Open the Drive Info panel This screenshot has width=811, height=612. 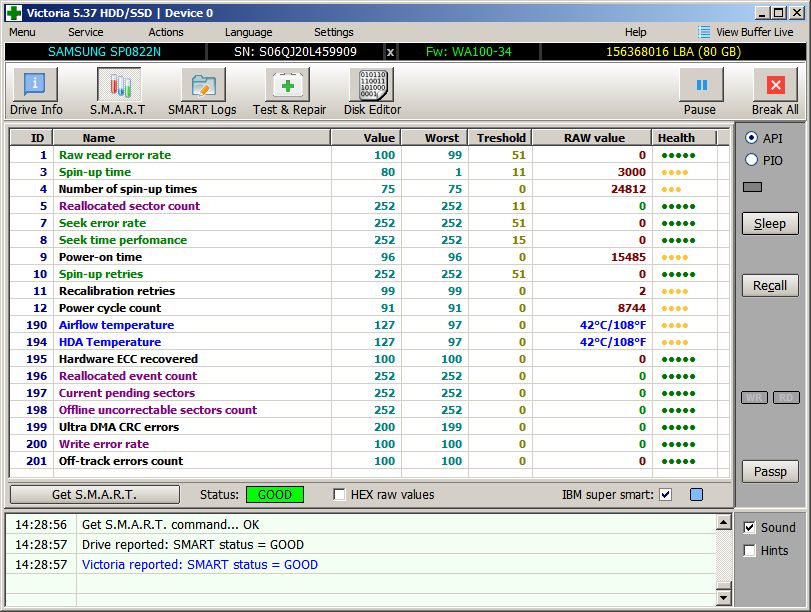[35, 85]
